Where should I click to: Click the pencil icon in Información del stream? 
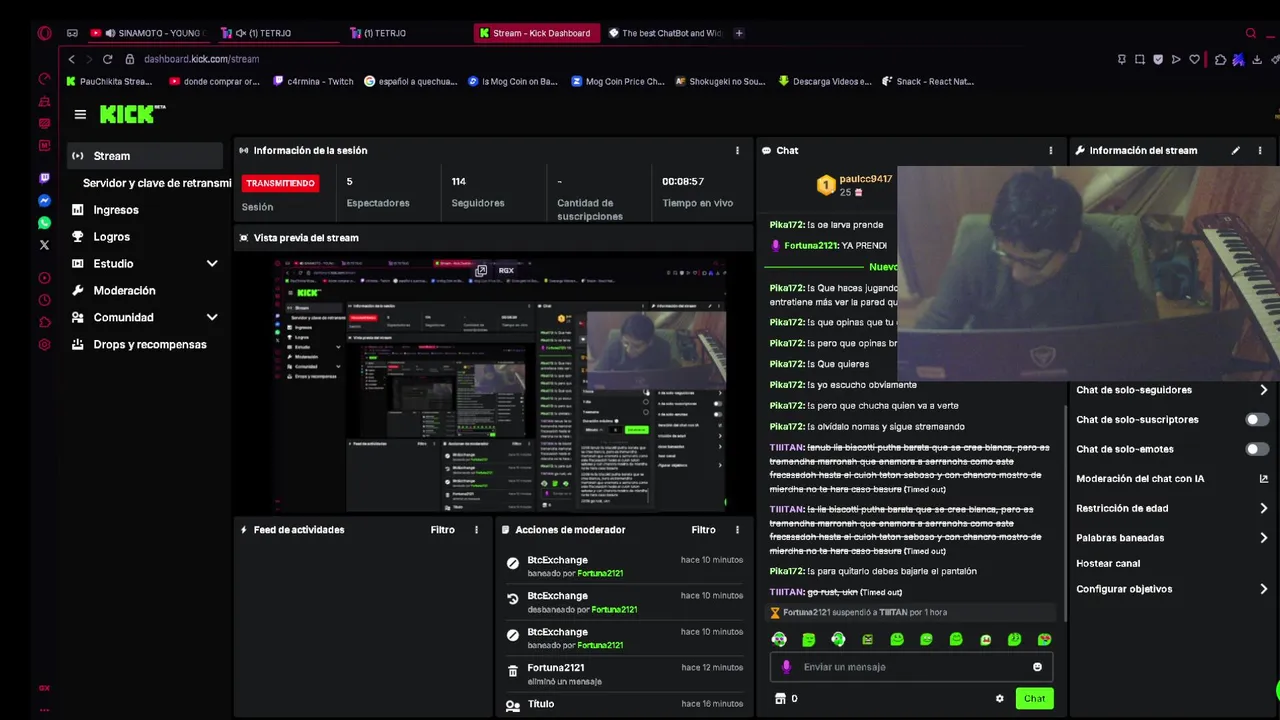coord(1235,151)
